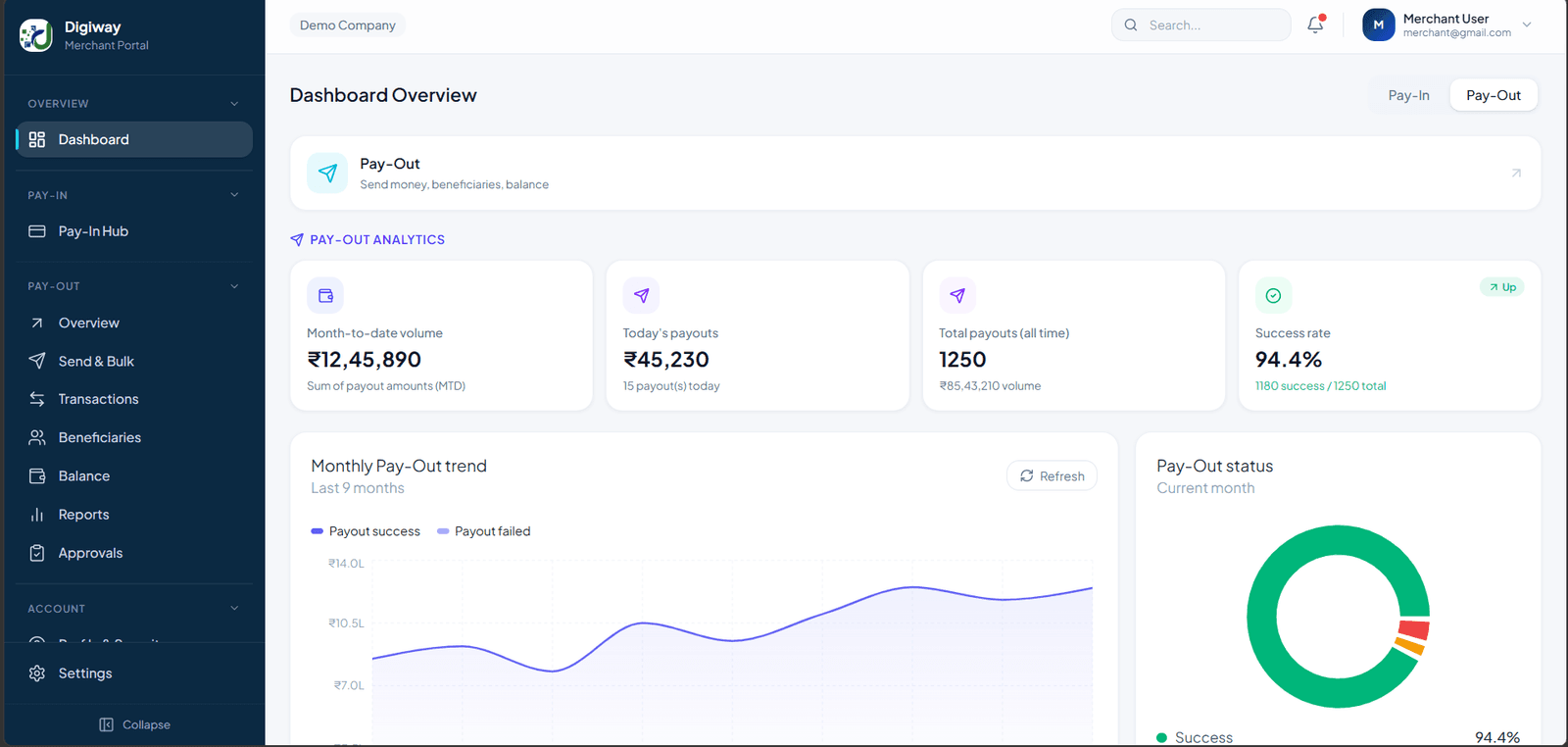Click the Collapse sidebar button
Viewport: 1568px width, 747px height.
(134, 724)
